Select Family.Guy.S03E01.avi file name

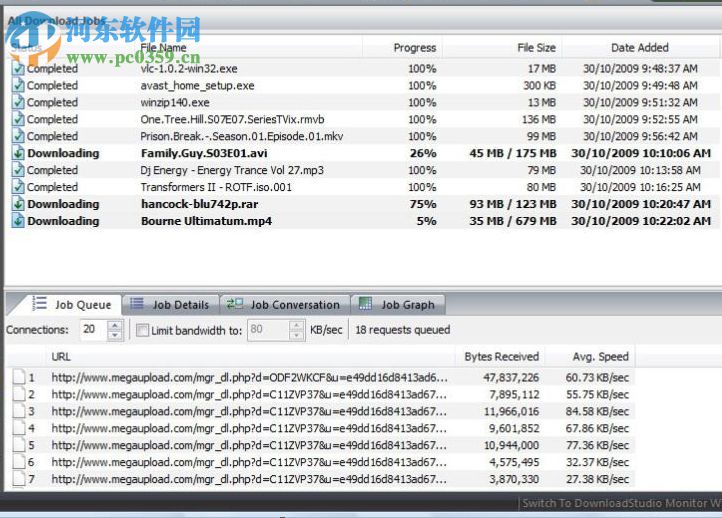click(x=204, y=153)
